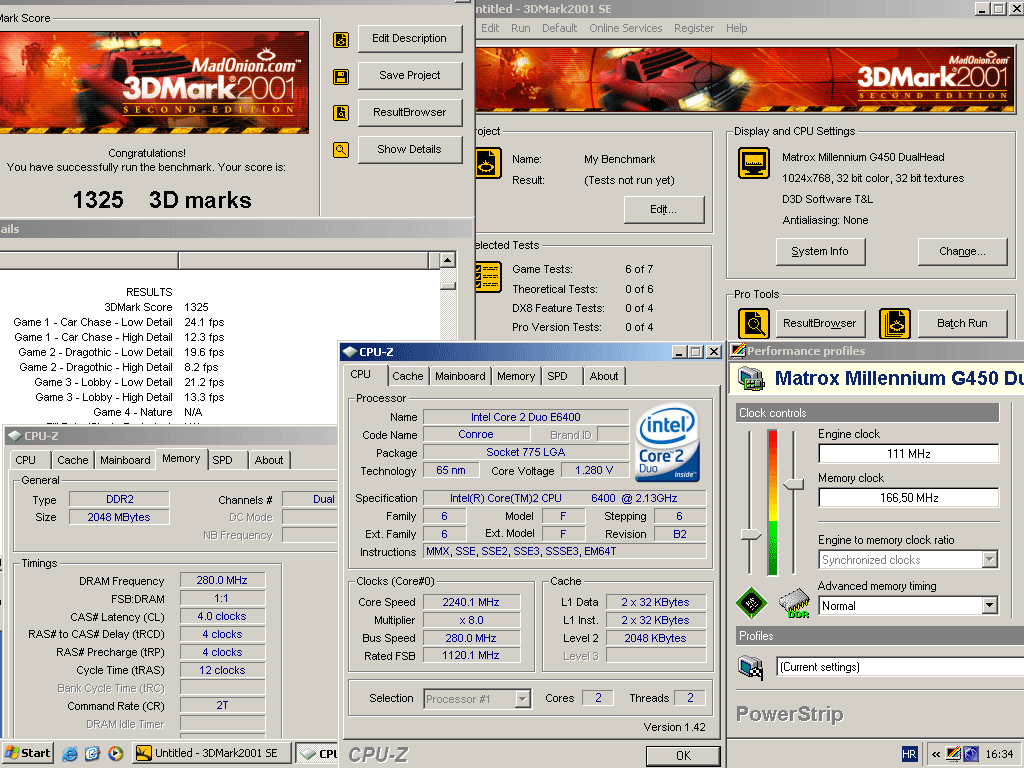Click the Edit Description icon
Screen dimensions: 1024x768
pyautogui.click(x=341, y=39)
